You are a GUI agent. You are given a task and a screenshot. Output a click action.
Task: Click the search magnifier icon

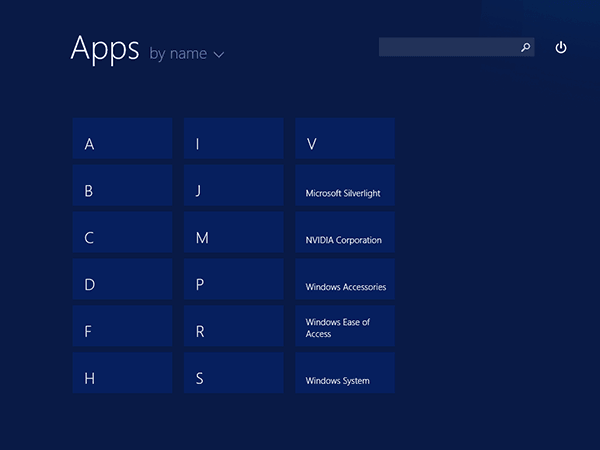[x=525, y=47]
